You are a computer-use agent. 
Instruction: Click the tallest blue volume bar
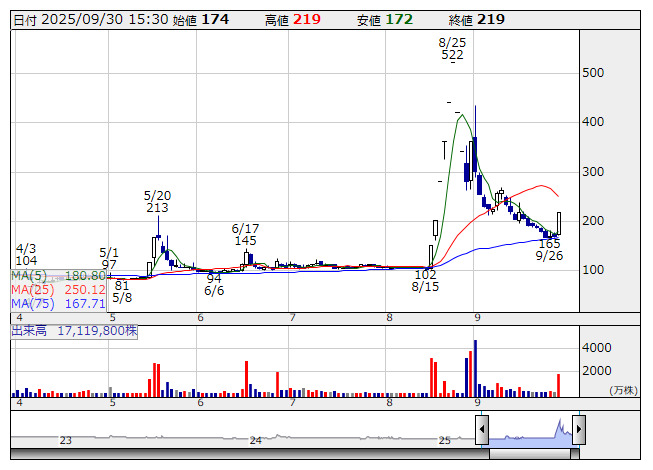pyautogui.click(x=475, y=368)
